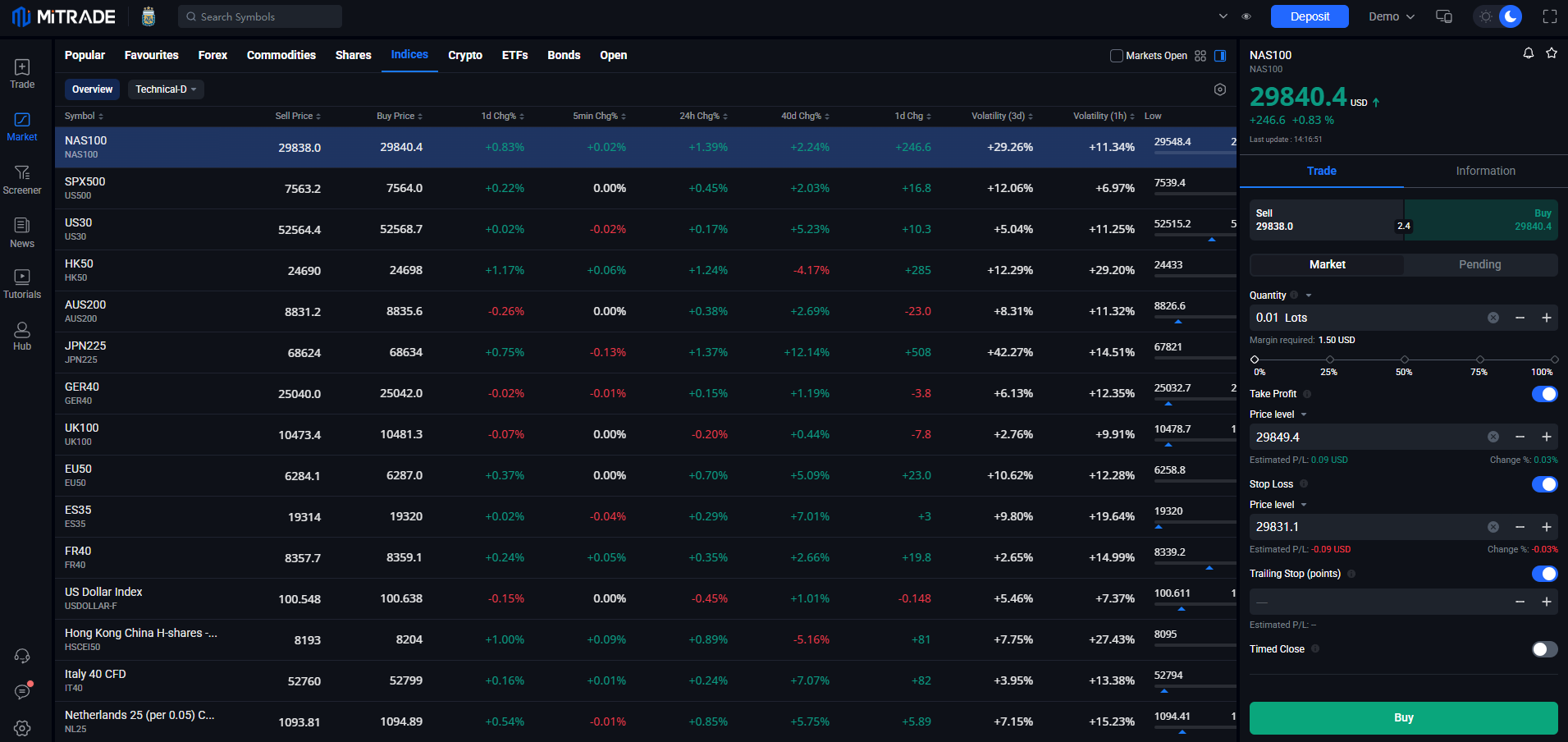The height and width of the screenshot is (742, 1568).
Task: Open customer support headset icon
Action: [22, 656]
